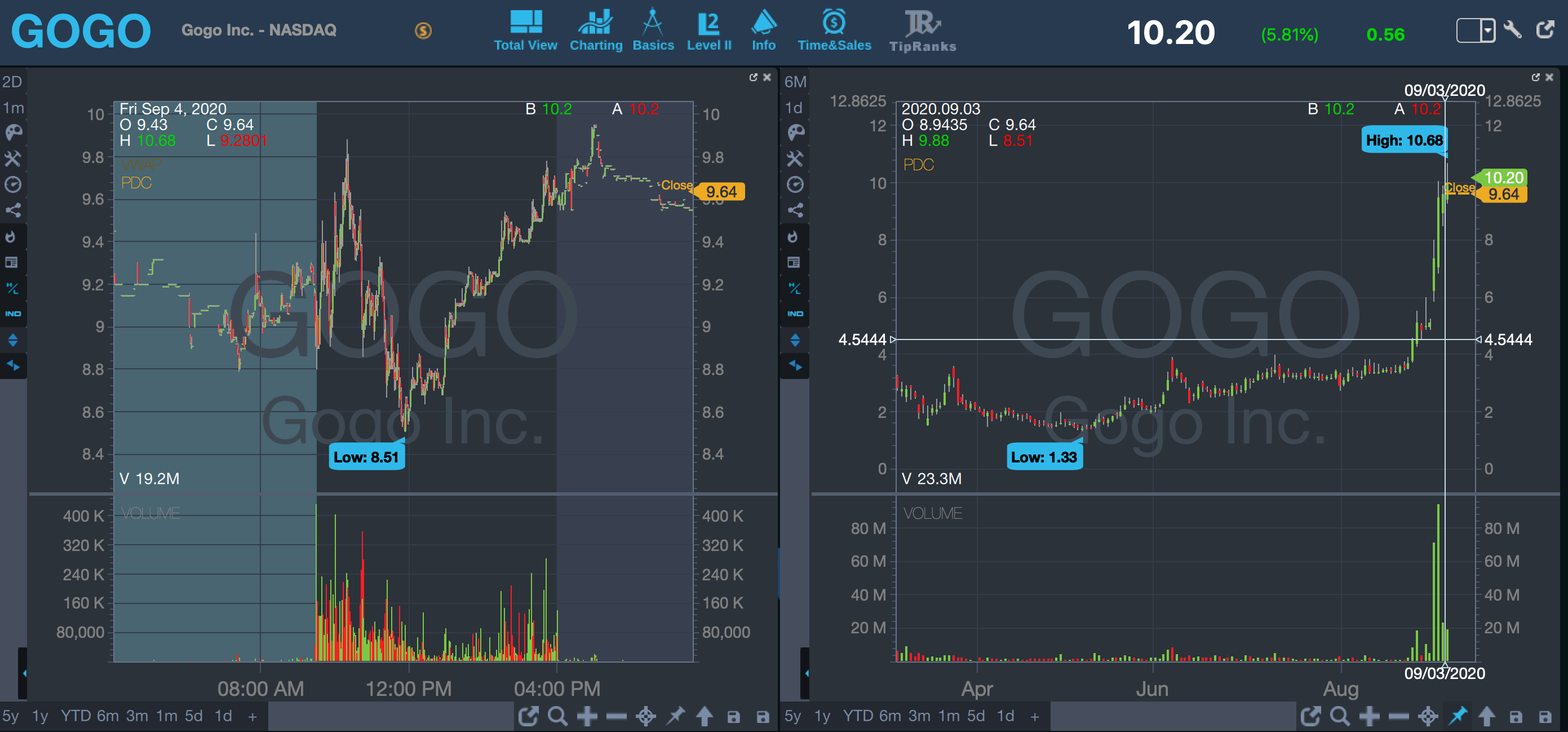Image resolution: width=1568 pixels, height=732 pixels.
Task: Open the color palette on the left chart
Action: 13,132
